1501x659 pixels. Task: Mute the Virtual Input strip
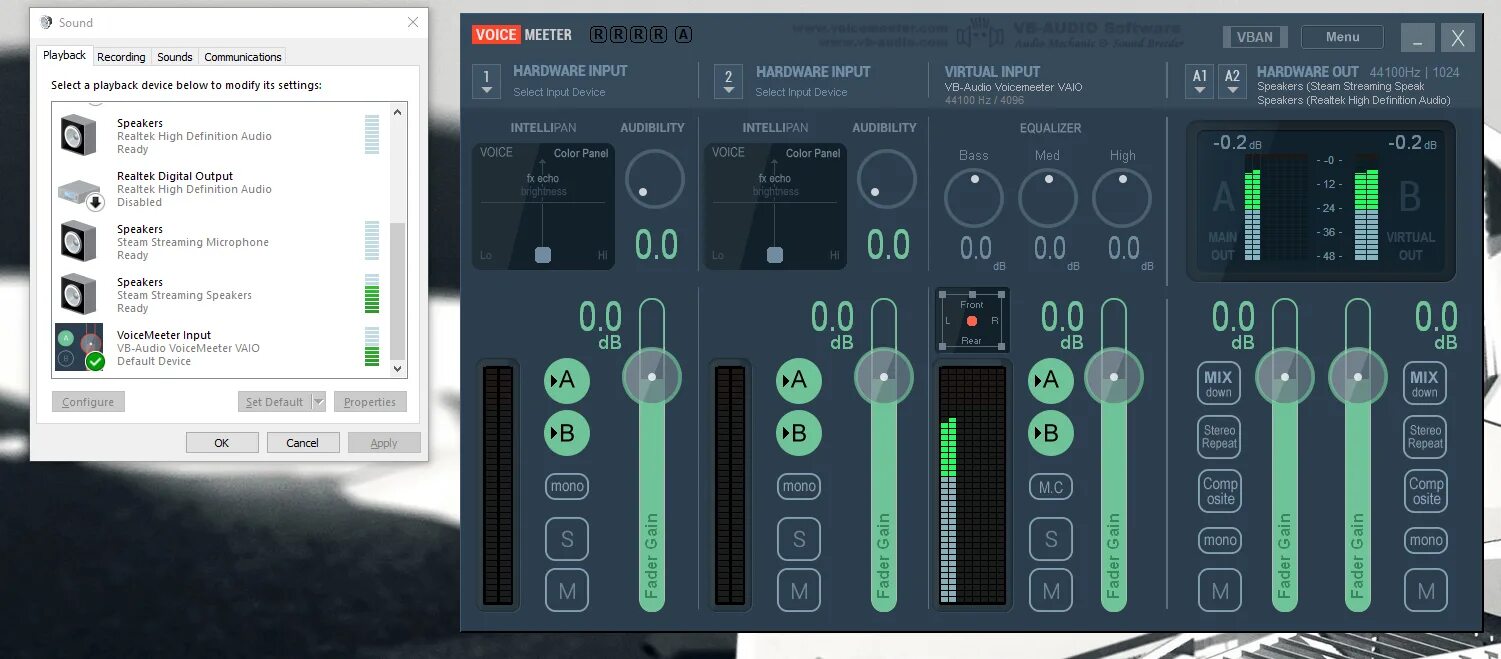pos(1051,591)
